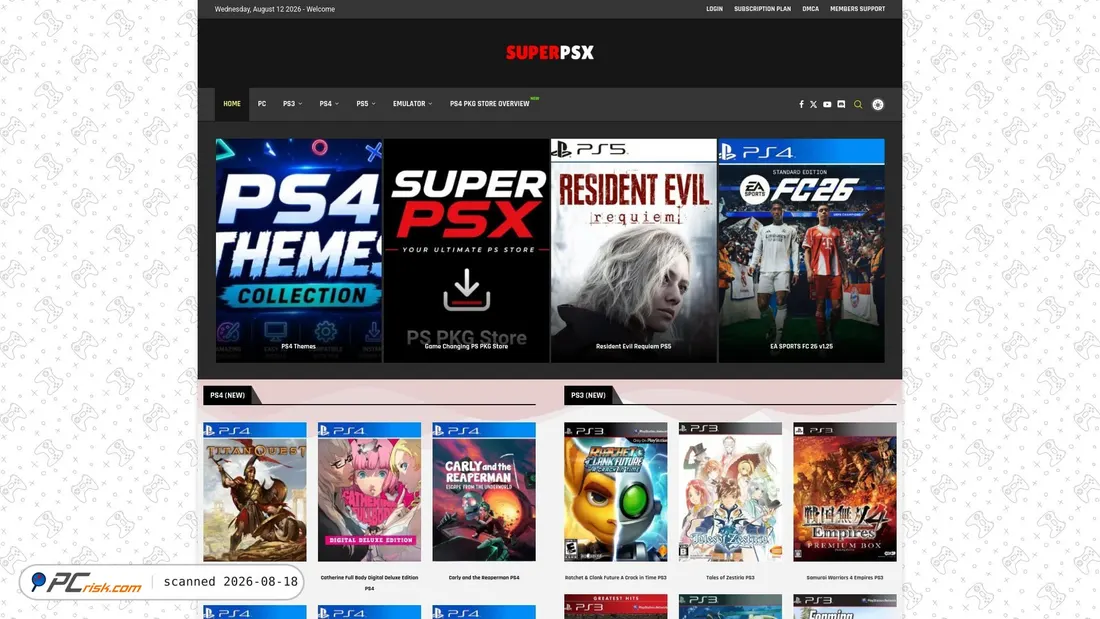The width and height of the screenshot is (1100, 619).
Task: Click 'Catherine Full Body Digital Deluxe Edition' title
Action: pyautogui.click(x=369, y=583)
